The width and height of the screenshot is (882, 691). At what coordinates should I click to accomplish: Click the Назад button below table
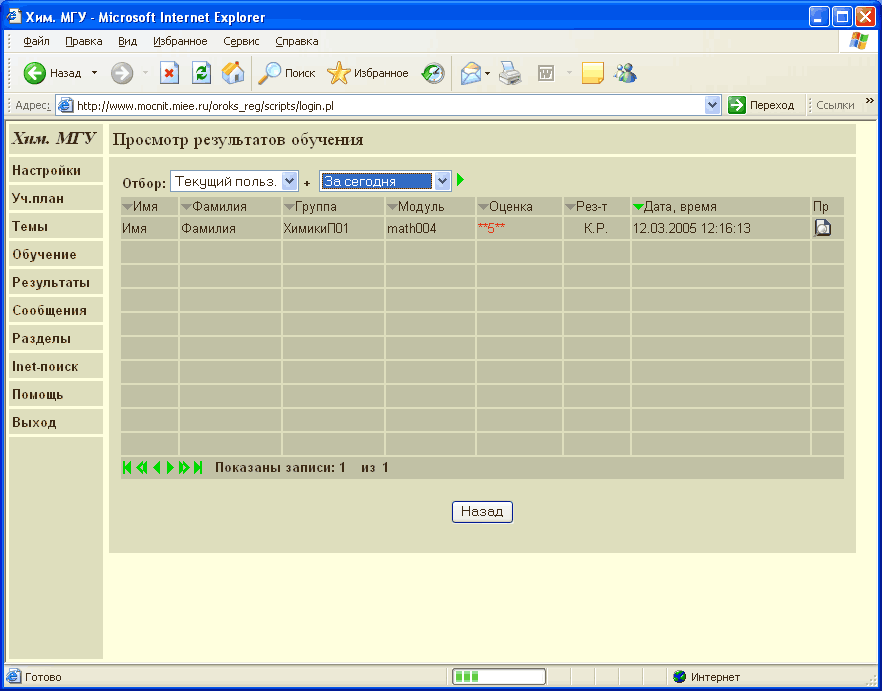482,511
